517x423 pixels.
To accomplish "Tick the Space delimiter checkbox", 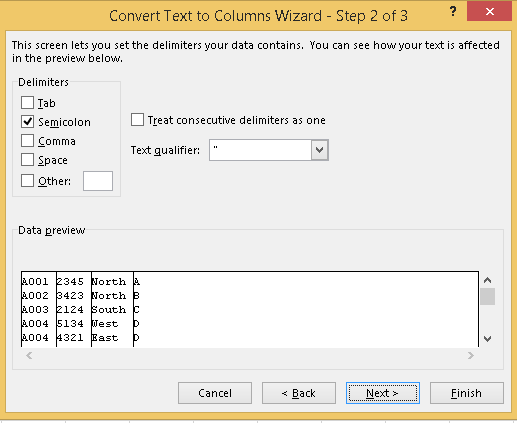I will coord(27,160).
